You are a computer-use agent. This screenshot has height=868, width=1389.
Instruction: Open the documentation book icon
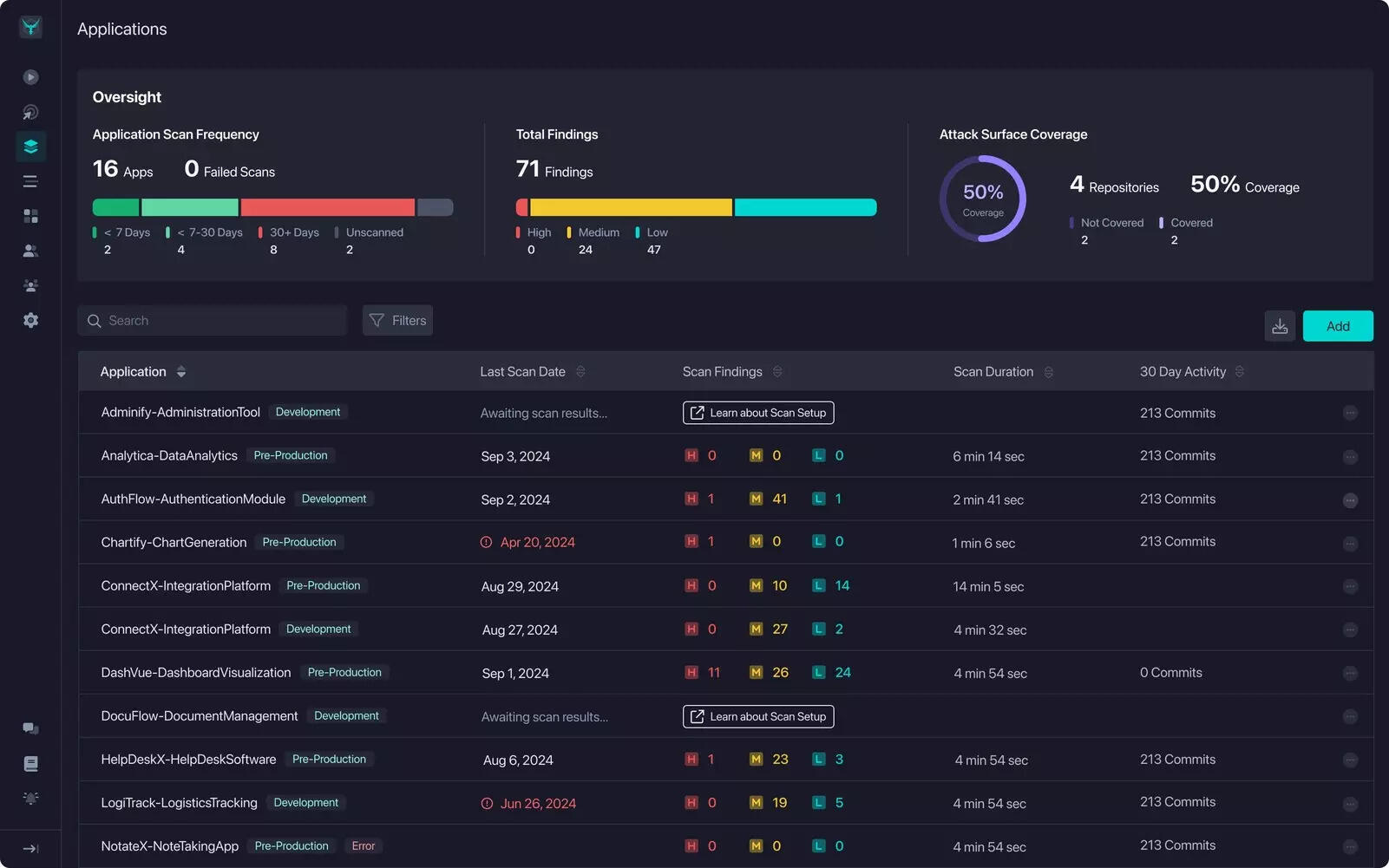coord(30,763)
